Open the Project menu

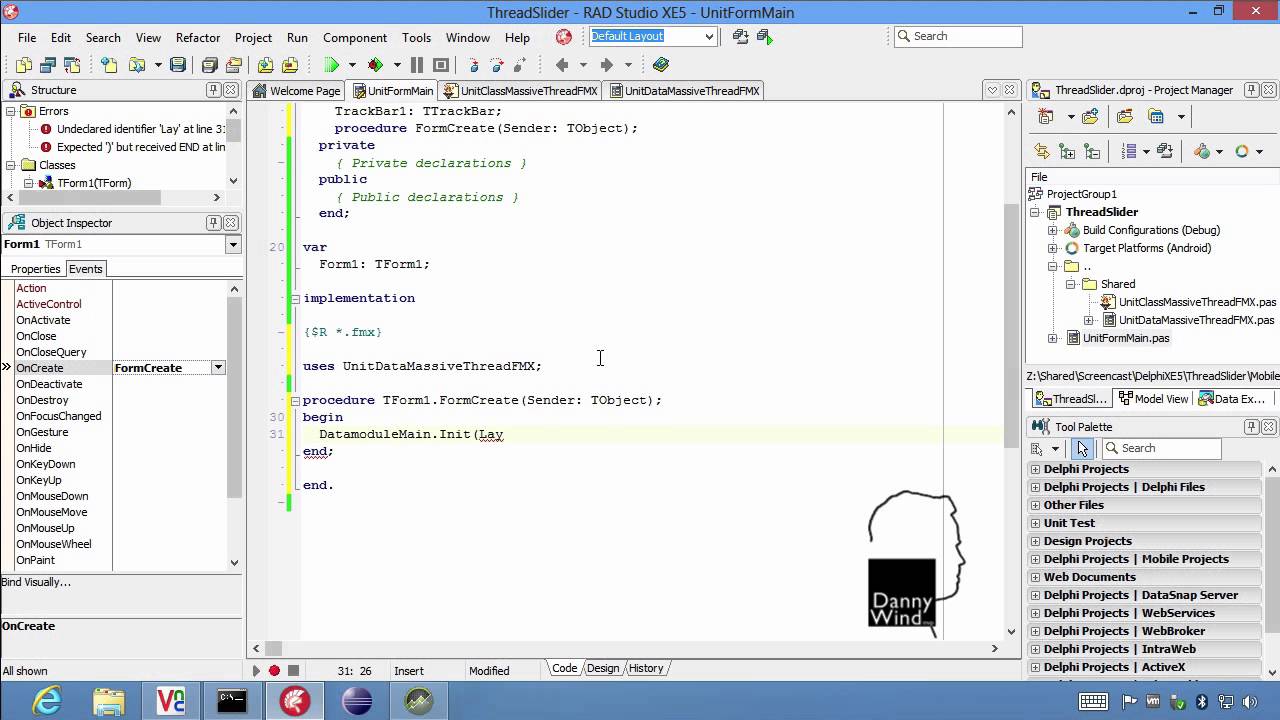pyautogui.click(x=253, y=38)
